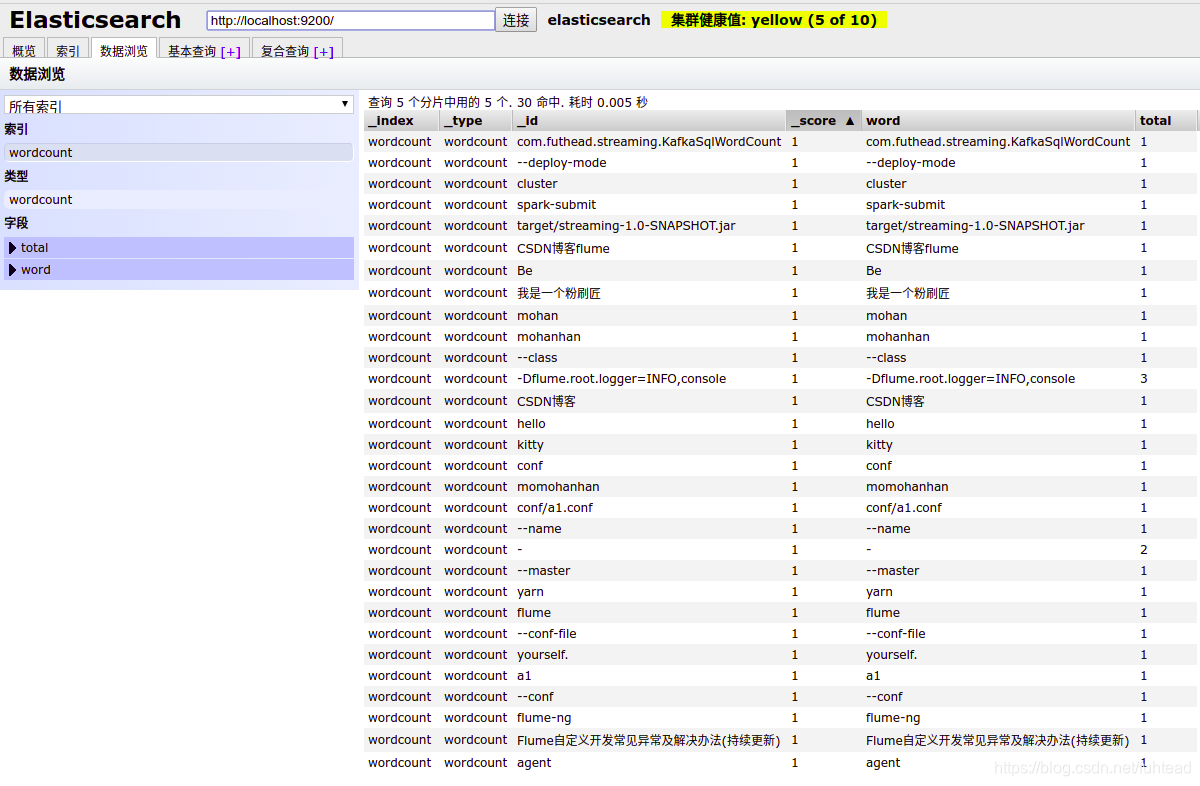This screenshot has height=786, width=1200.
Task: Add a new 基本查询 tab via [+]
Action: [231, 52]
